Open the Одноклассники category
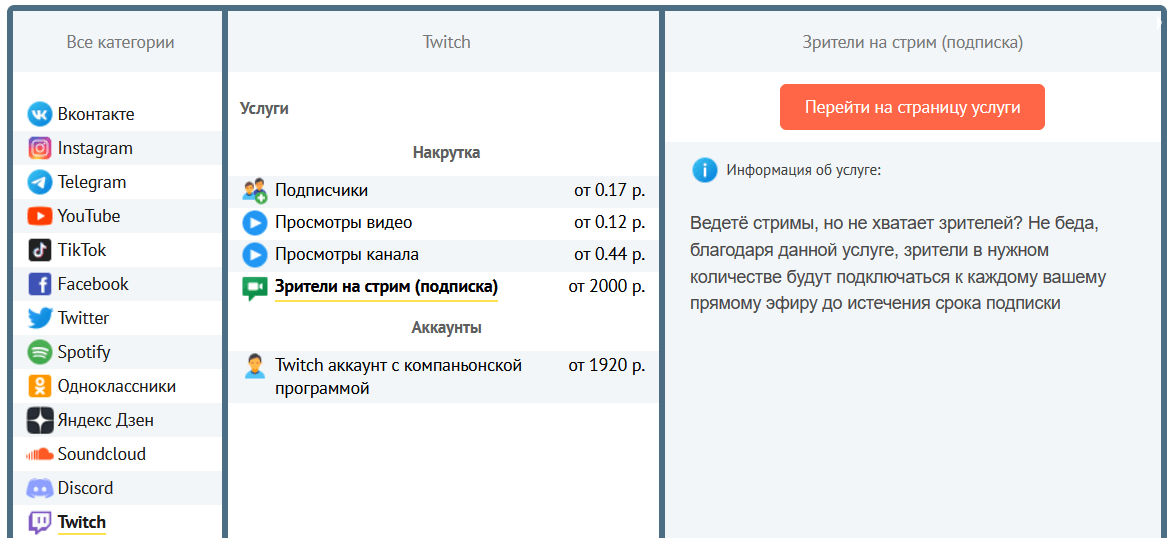The image size is (1170, 538). [x=118, y=387]
